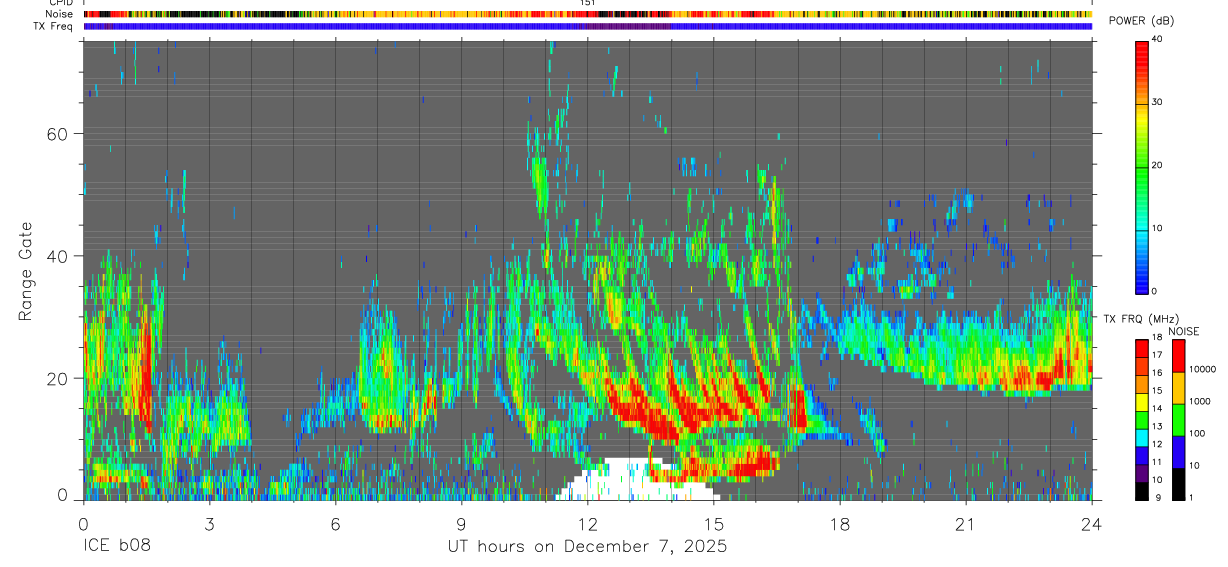The image size is (1228, 567).
Task: Click the orange segment of NOISE color bar
Action: coord(1177,388)
